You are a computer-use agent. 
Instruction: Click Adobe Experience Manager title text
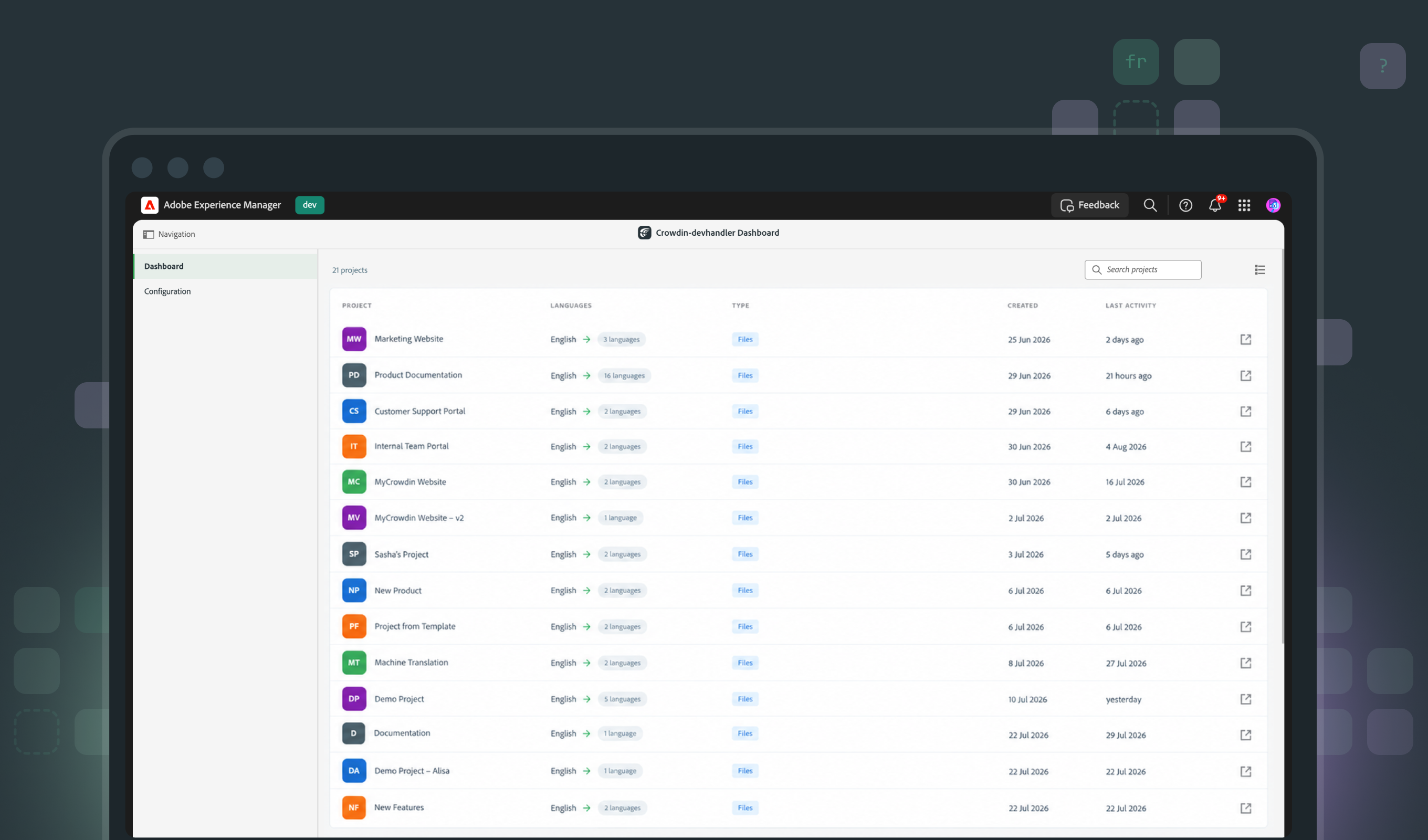click(x=222, y=205)
